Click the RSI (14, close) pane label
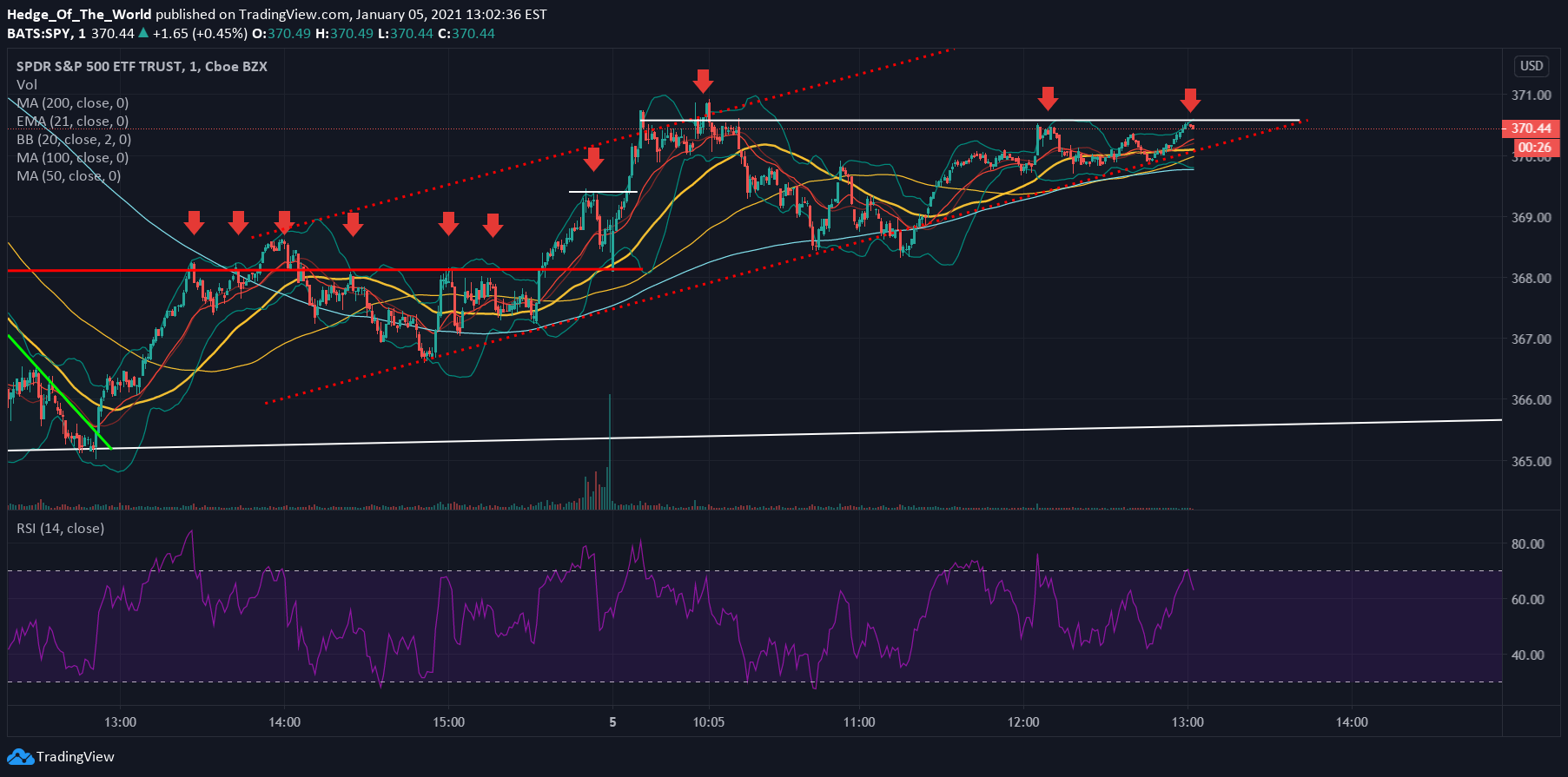Image resolution: width=1568 pixels, height=777 pixels. [x=60, y=528]
